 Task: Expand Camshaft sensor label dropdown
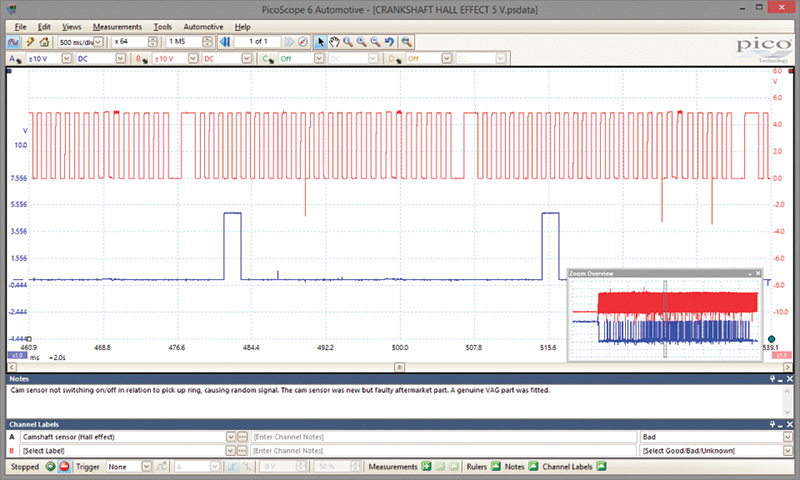pos(231,437)
